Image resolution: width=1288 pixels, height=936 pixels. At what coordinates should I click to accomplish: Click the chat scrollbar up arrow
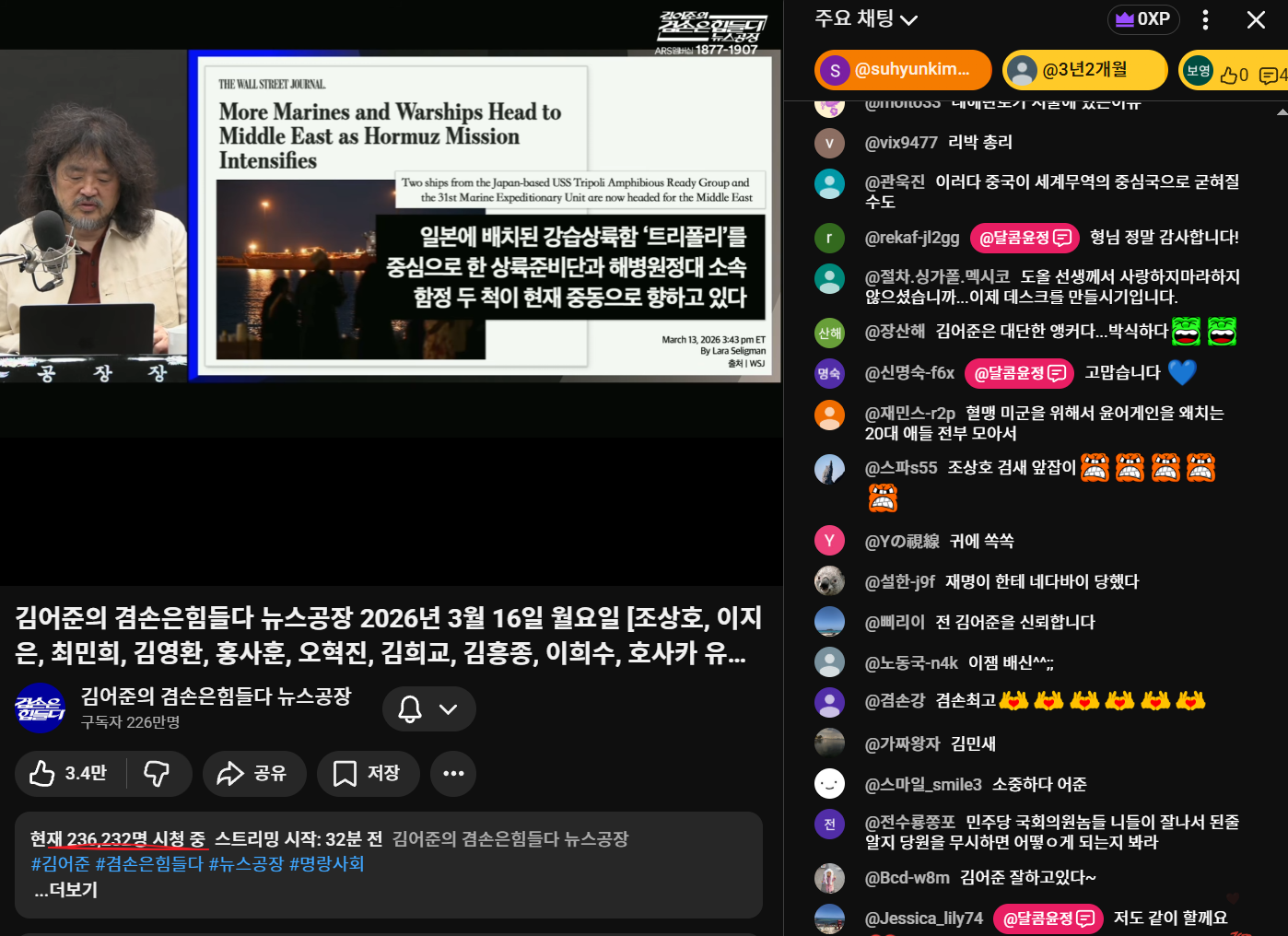click(x=1282, y=111)
